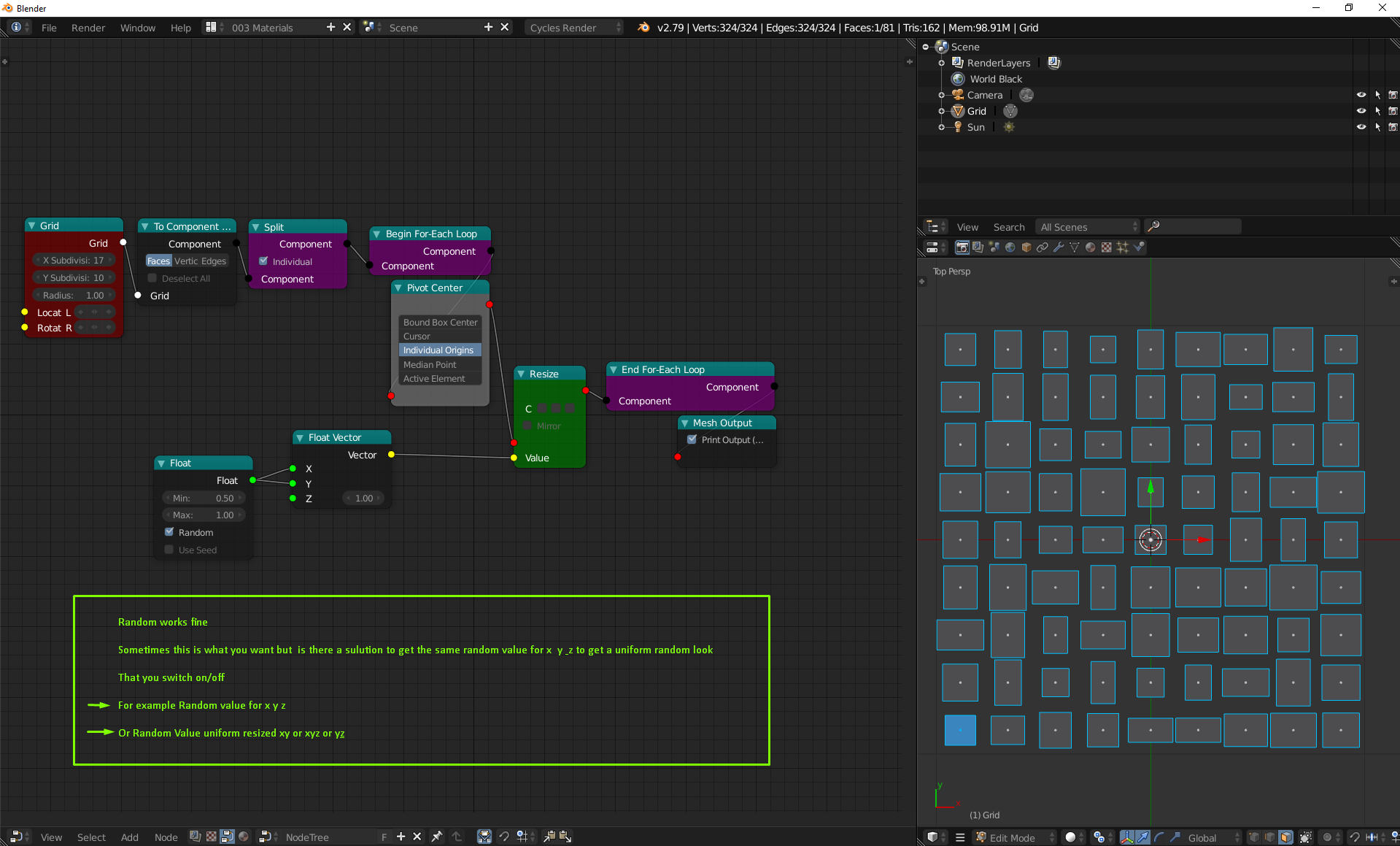This screenshot has height=846, width=1400.
Task: Collapse the Split node header triangle
Action: click(x=256, y=227)
